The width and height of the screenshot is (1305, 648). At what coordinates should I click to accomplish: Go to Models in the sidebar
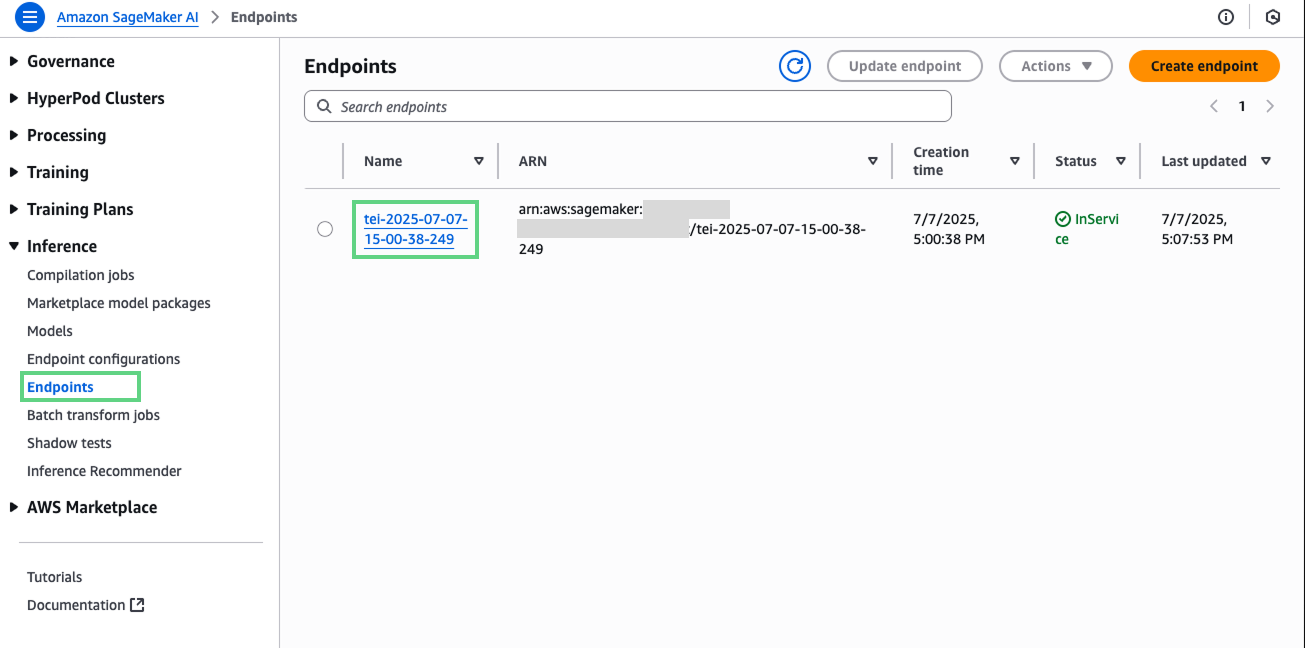50,331
